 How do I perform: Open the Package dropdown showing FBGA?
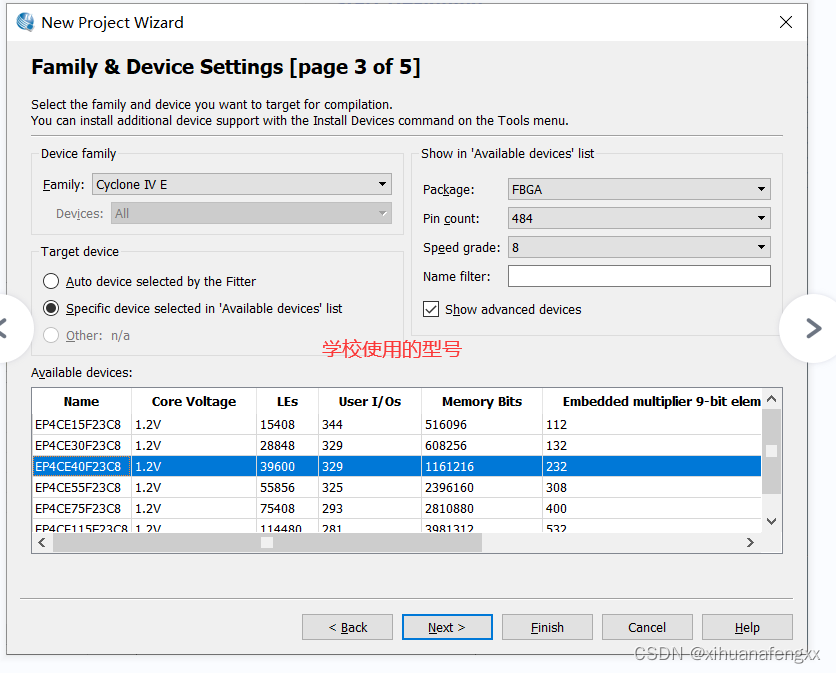click(x=639, y=189)
